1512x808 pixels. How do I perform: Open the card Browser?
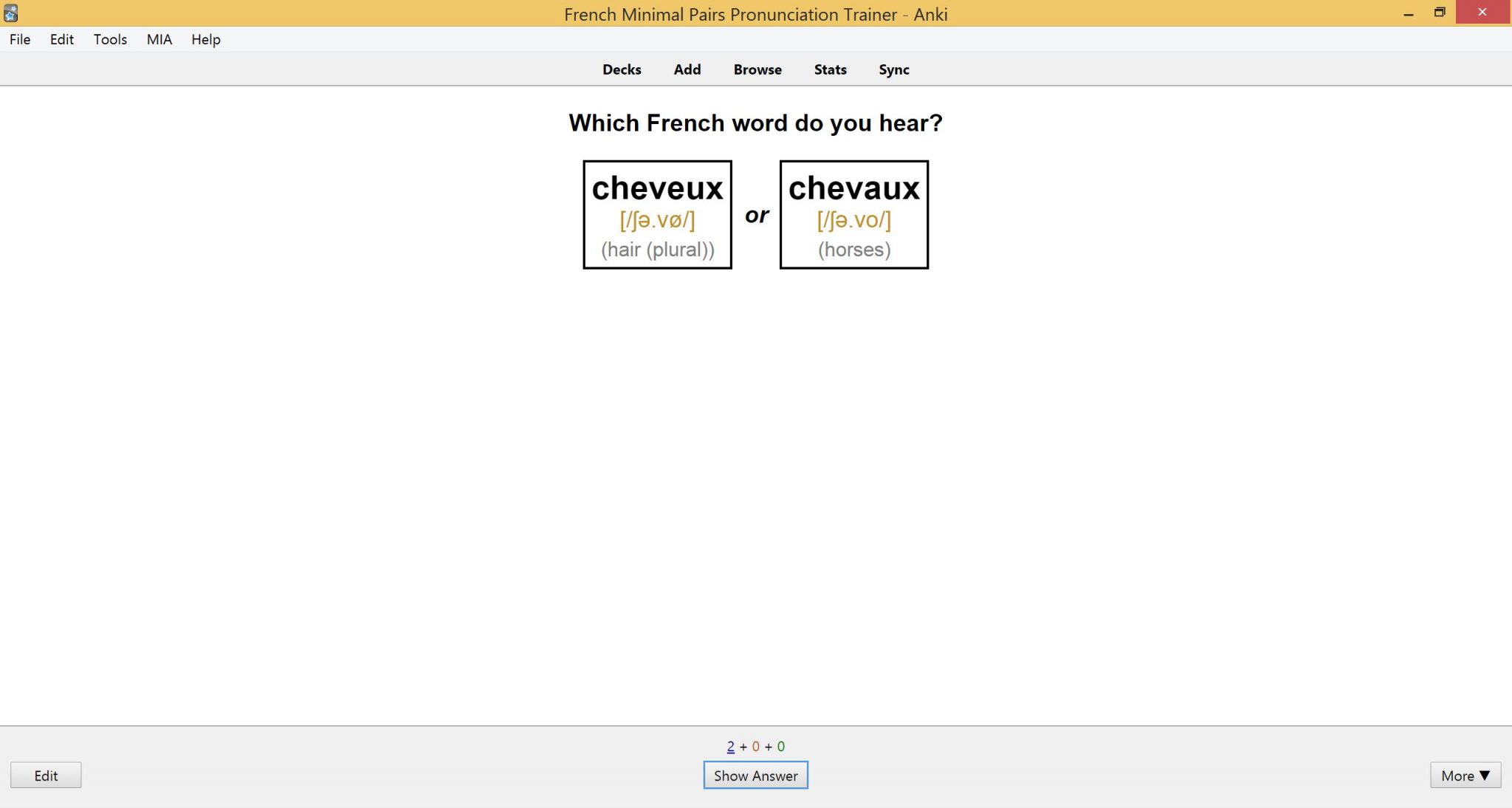757,69
